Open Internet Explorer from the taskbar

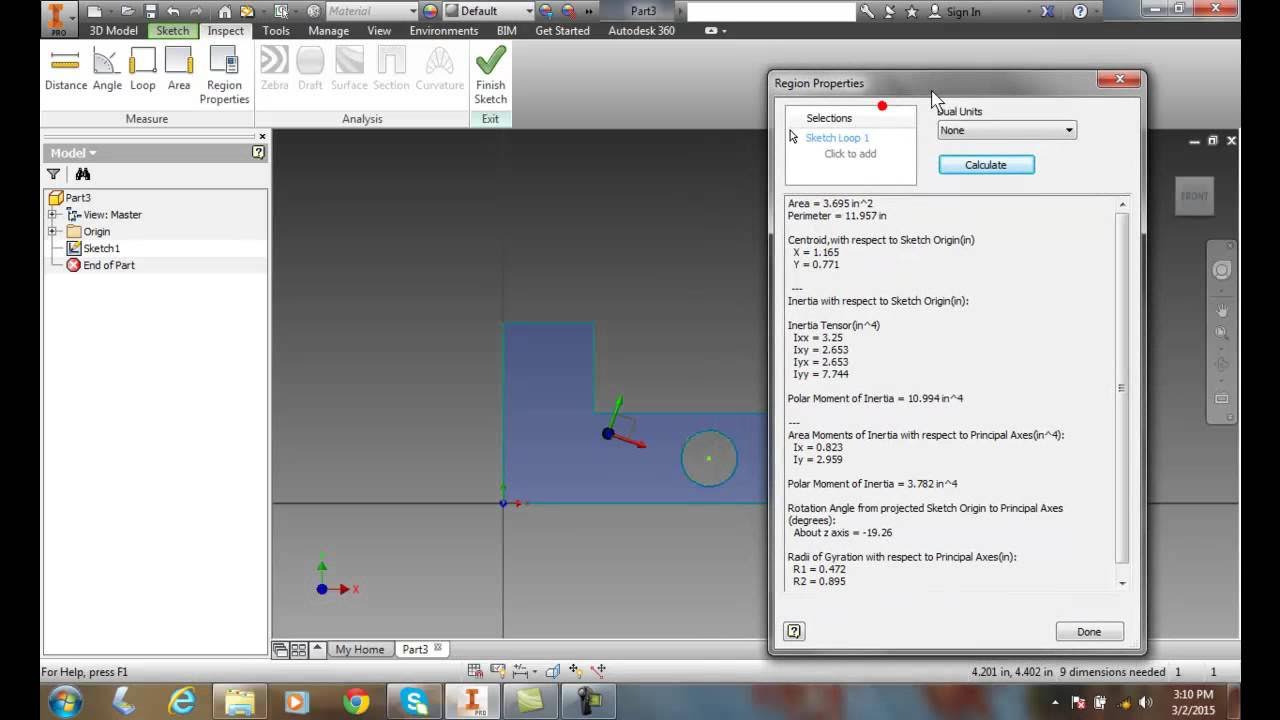click(182, 701)
